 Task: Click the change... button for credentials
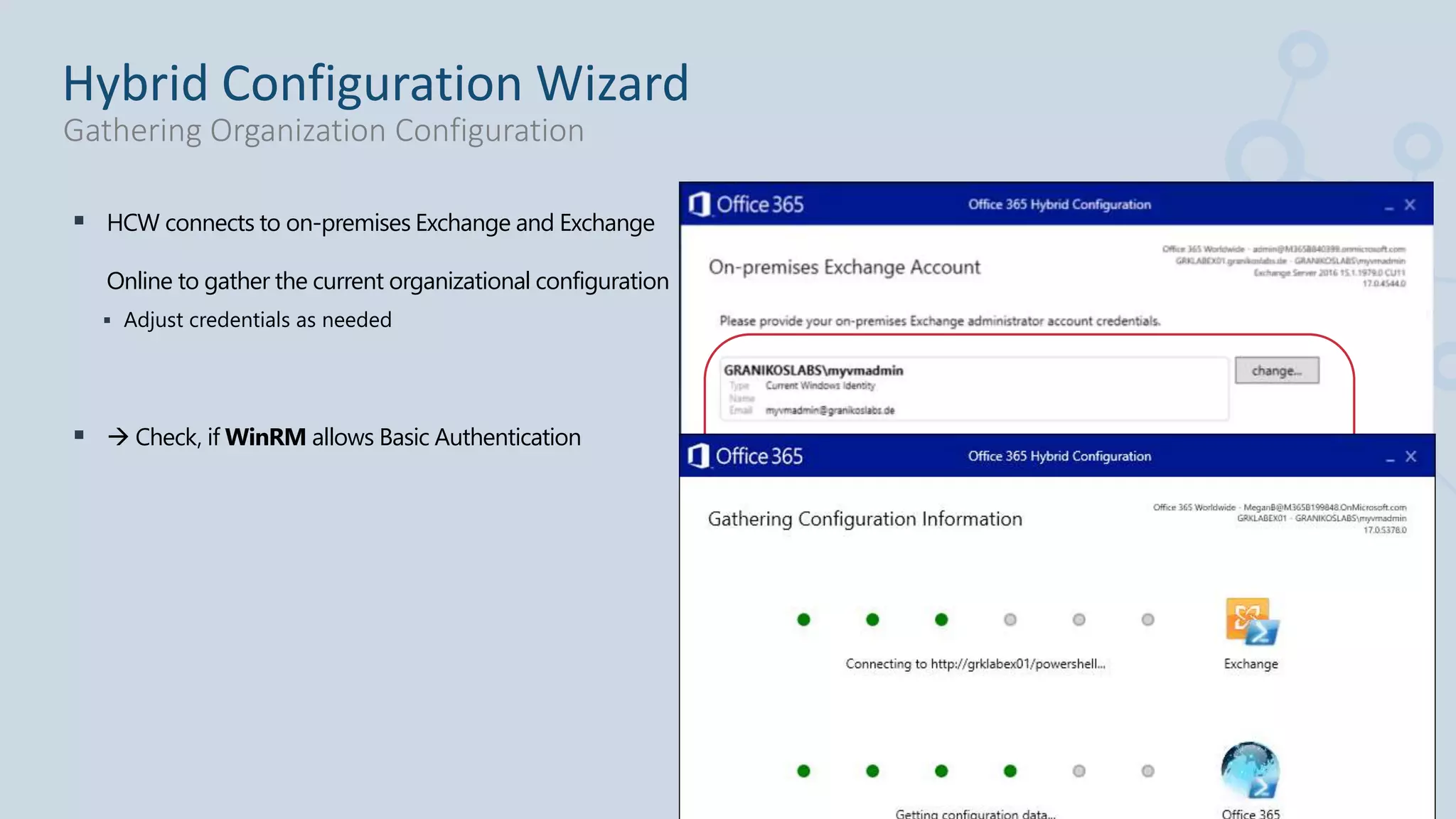click(1277, 370)
